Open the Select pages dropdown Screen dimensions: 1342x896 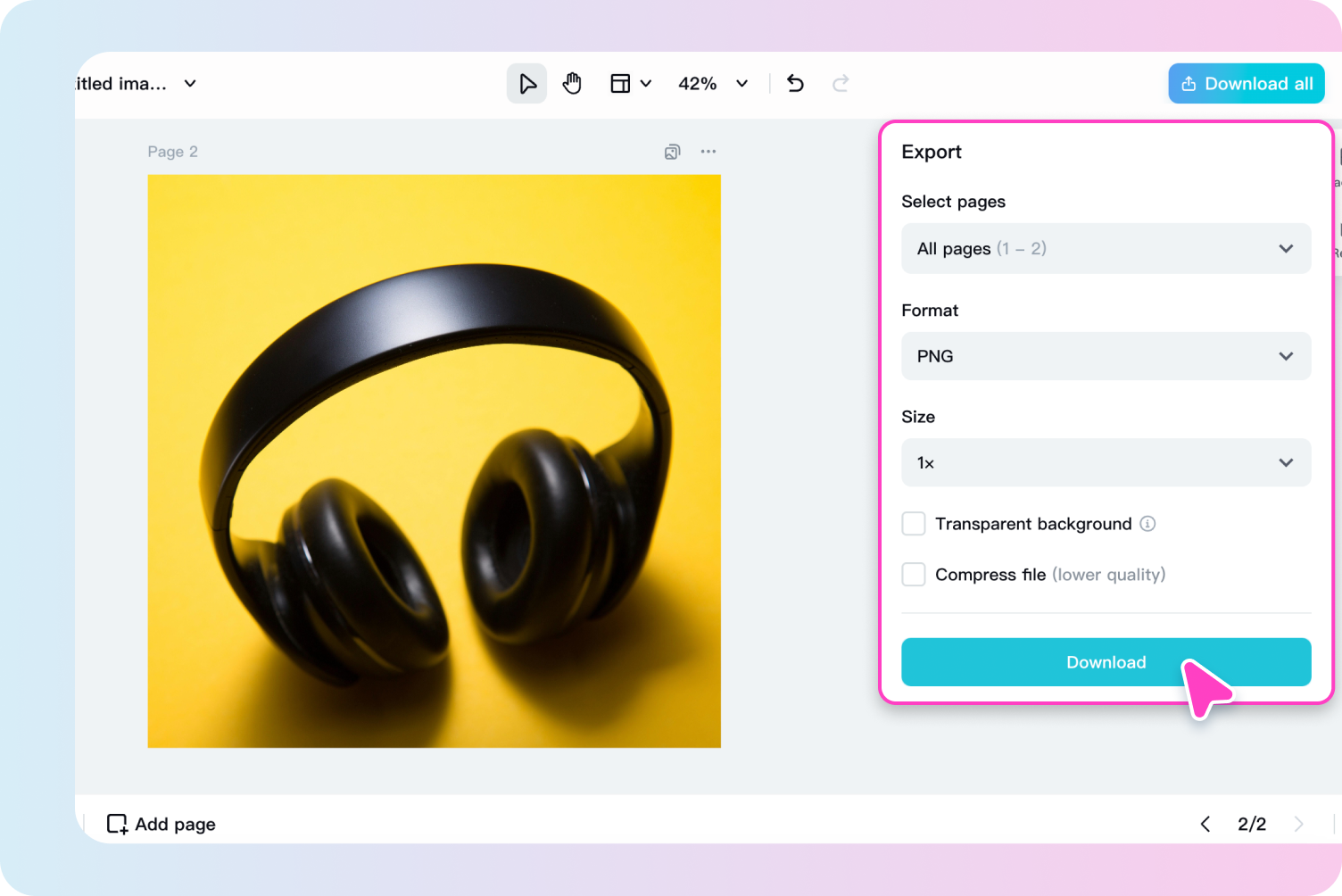click(1106, 248)
